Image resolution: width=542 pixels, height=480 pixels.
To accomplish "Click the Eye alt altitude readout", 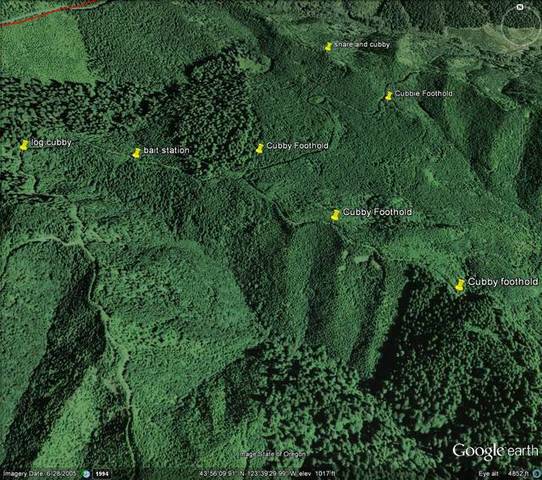I will (x=503, y=474).
